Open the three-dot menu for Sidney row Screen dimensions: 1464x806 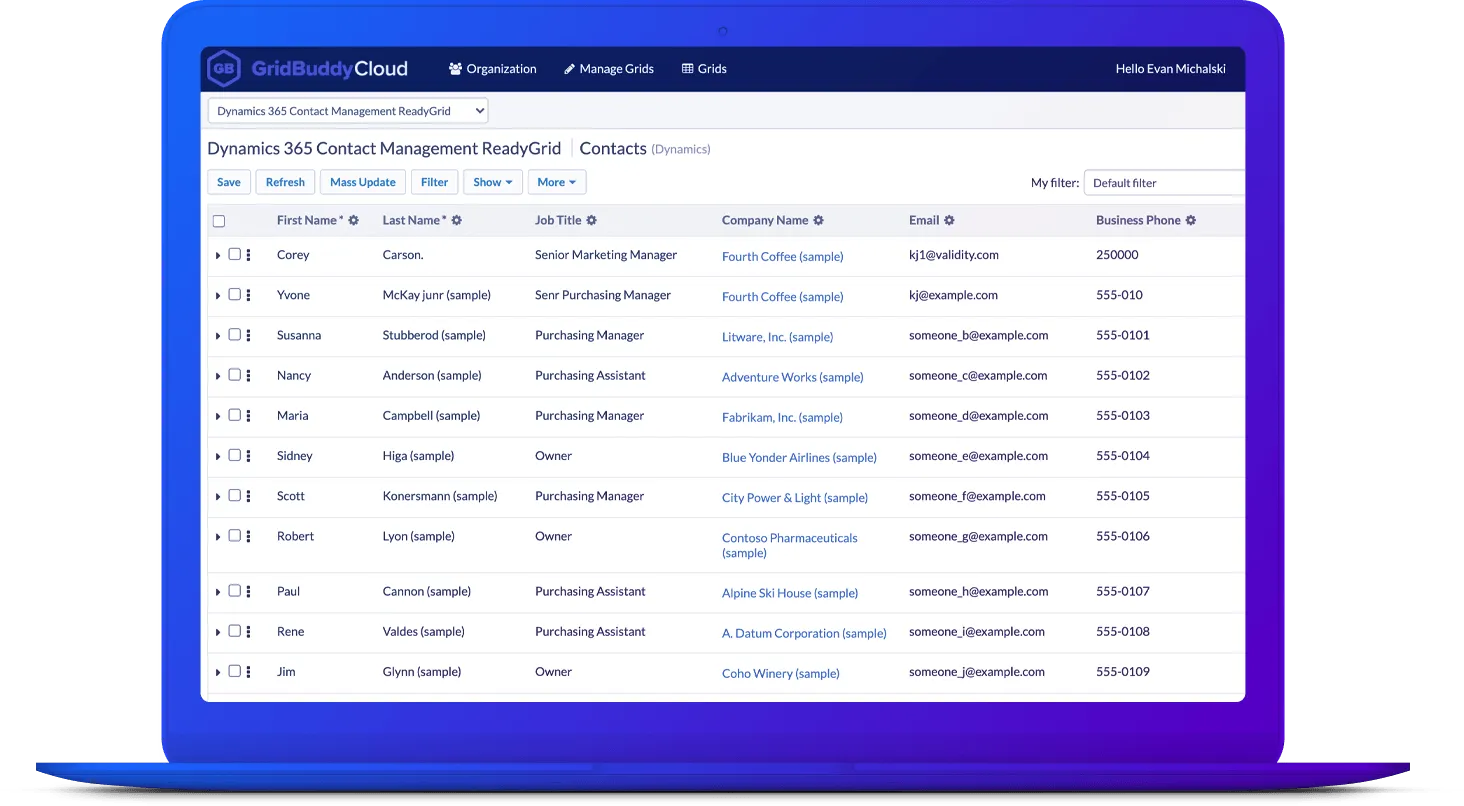(x=248, y=455)
